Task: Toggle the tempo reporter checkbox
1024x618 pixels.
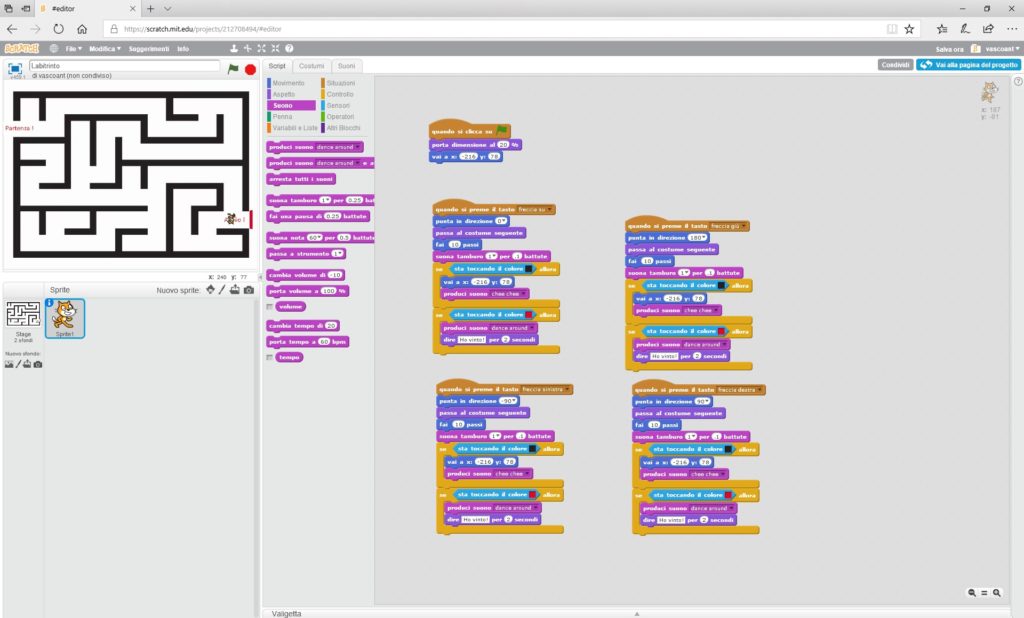Action: tap(270, 357)
